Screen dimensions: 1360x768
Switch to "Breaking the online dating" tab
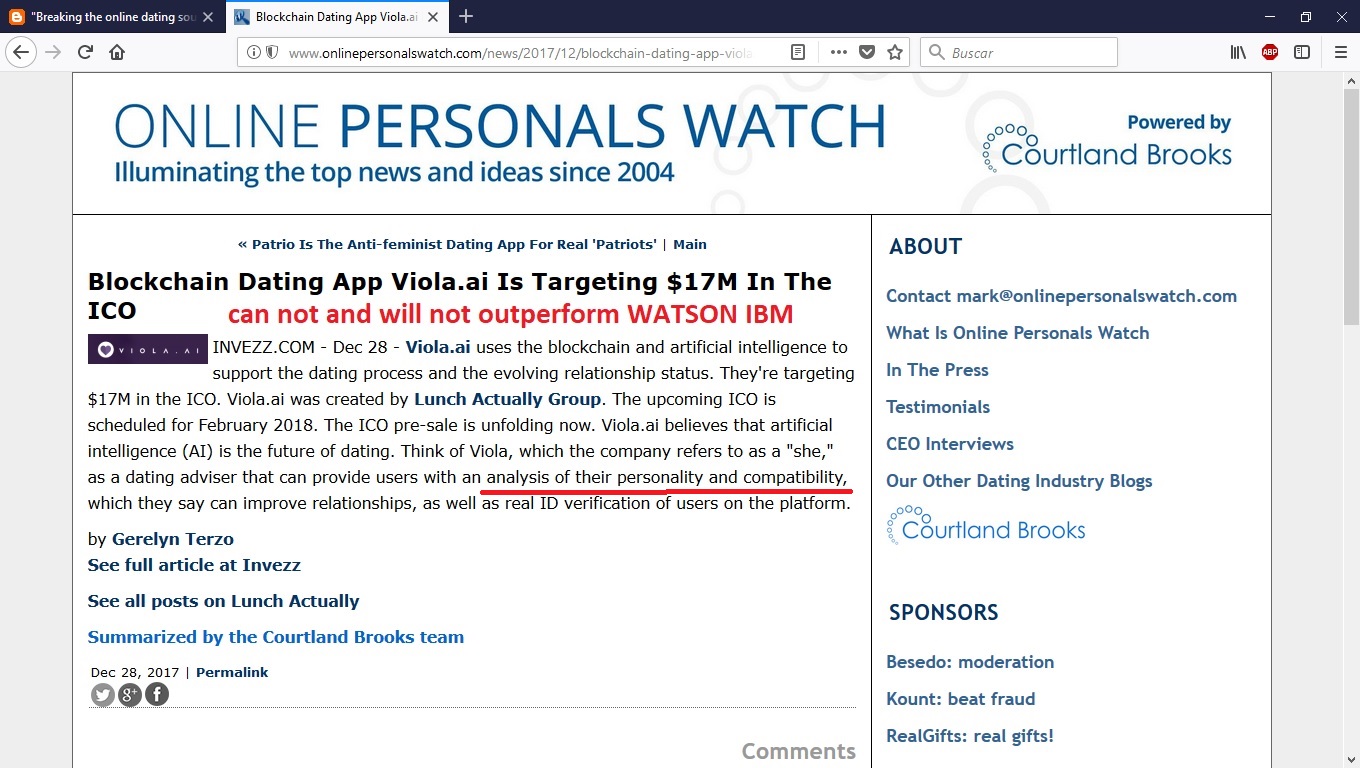point(113,17)
